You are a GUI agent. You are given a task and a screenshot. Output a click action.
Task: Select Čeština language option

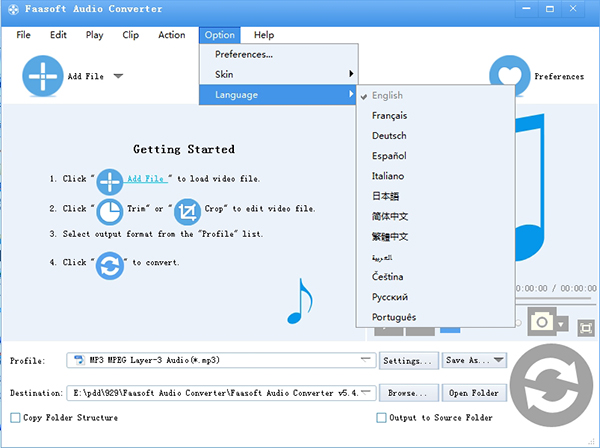tap(435, 277)
